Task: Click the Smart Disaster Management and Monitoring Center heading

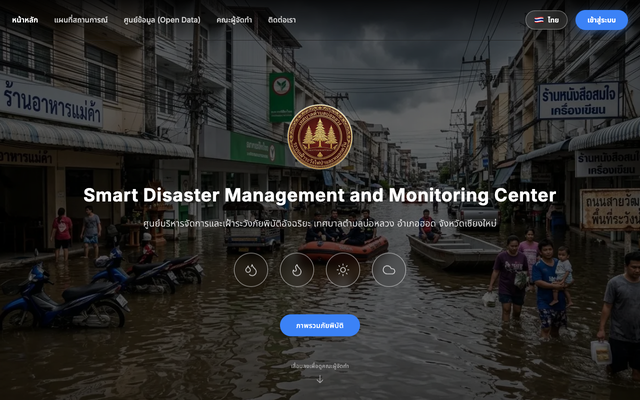Action: click(320, 195)
